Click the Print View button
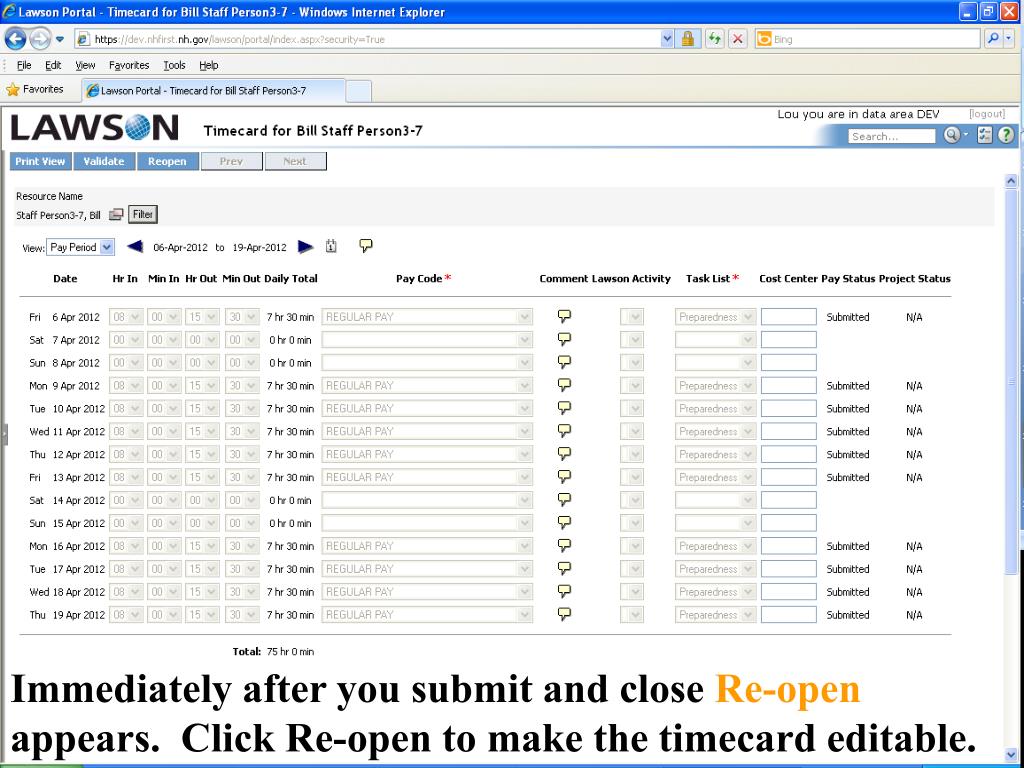This screenshot has width=1024, height=768. (40, 161)
